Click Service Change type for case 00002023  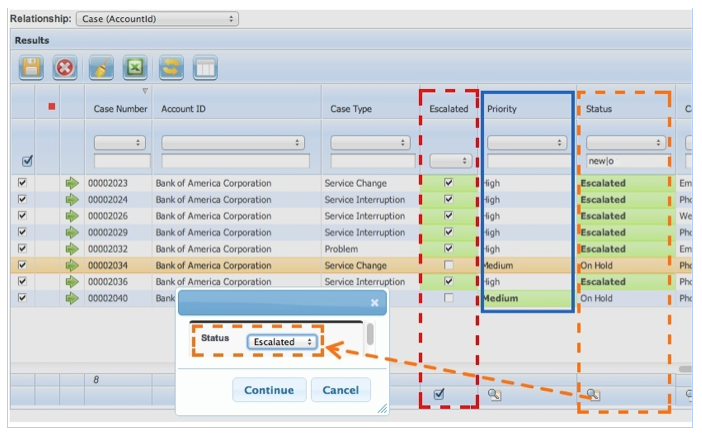pos(355,183)
